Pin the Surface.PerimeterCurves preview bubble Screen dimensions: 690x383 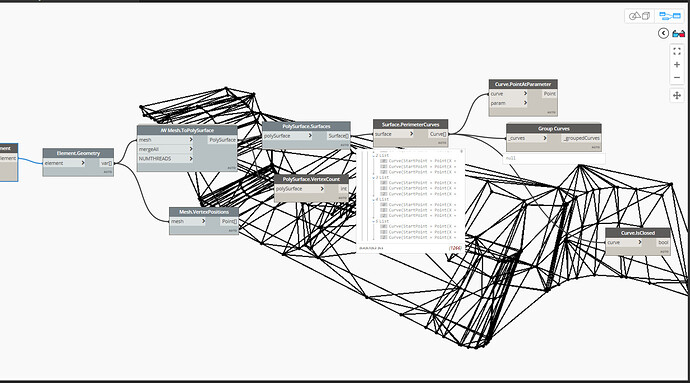[x=462, y=151]
